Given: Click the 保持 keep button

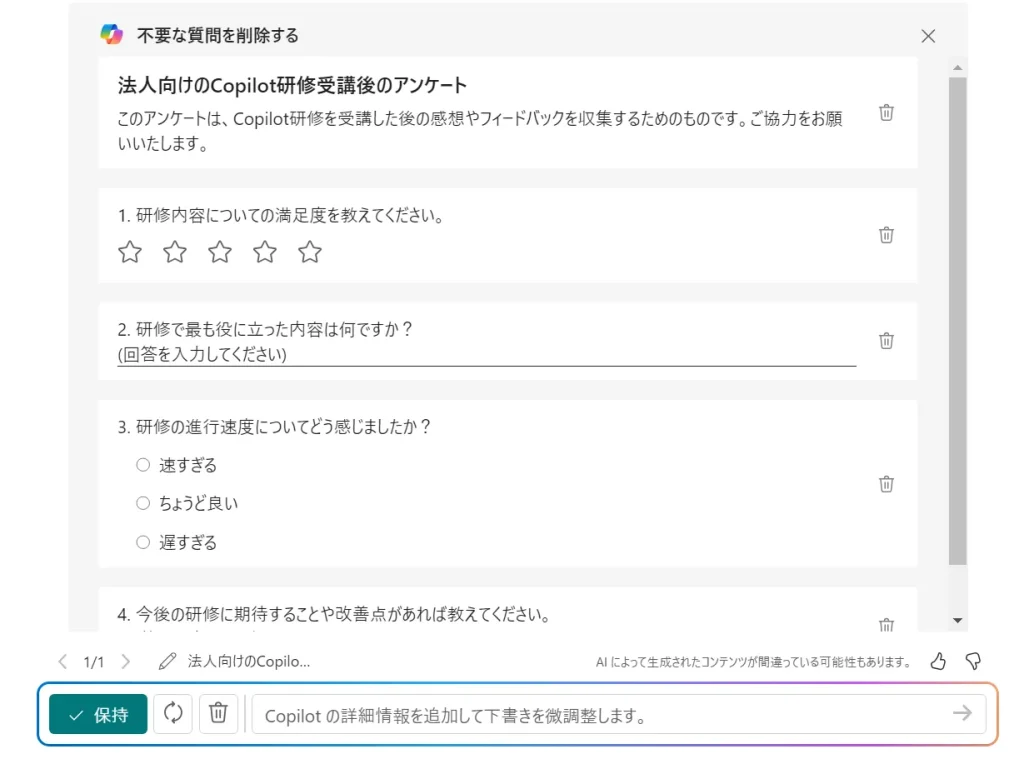Looking at the screenshot, I should coord(98,714).
